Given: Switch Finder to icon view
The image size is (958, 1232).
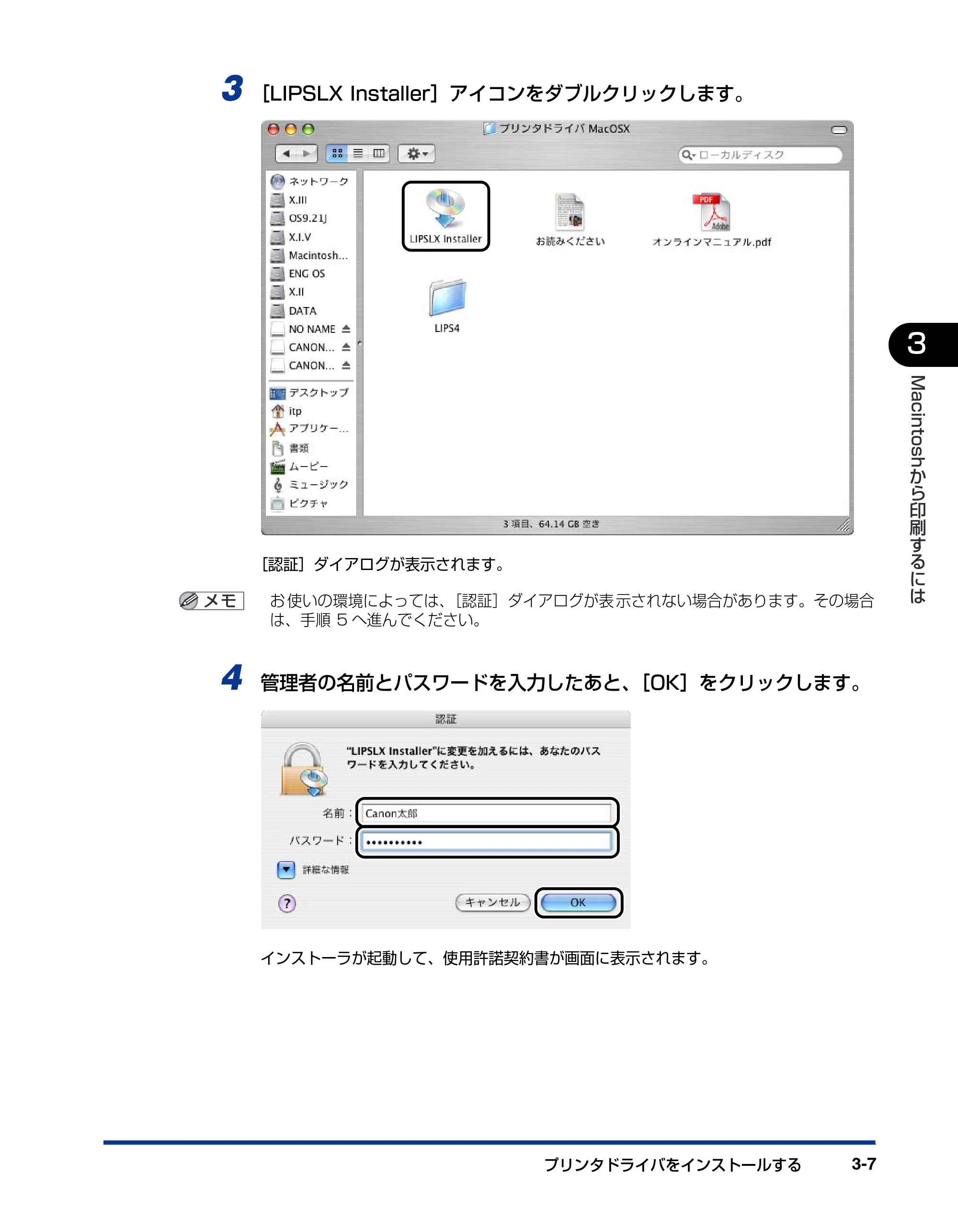Looking at the screenshot, I should (x=337, y=153).
